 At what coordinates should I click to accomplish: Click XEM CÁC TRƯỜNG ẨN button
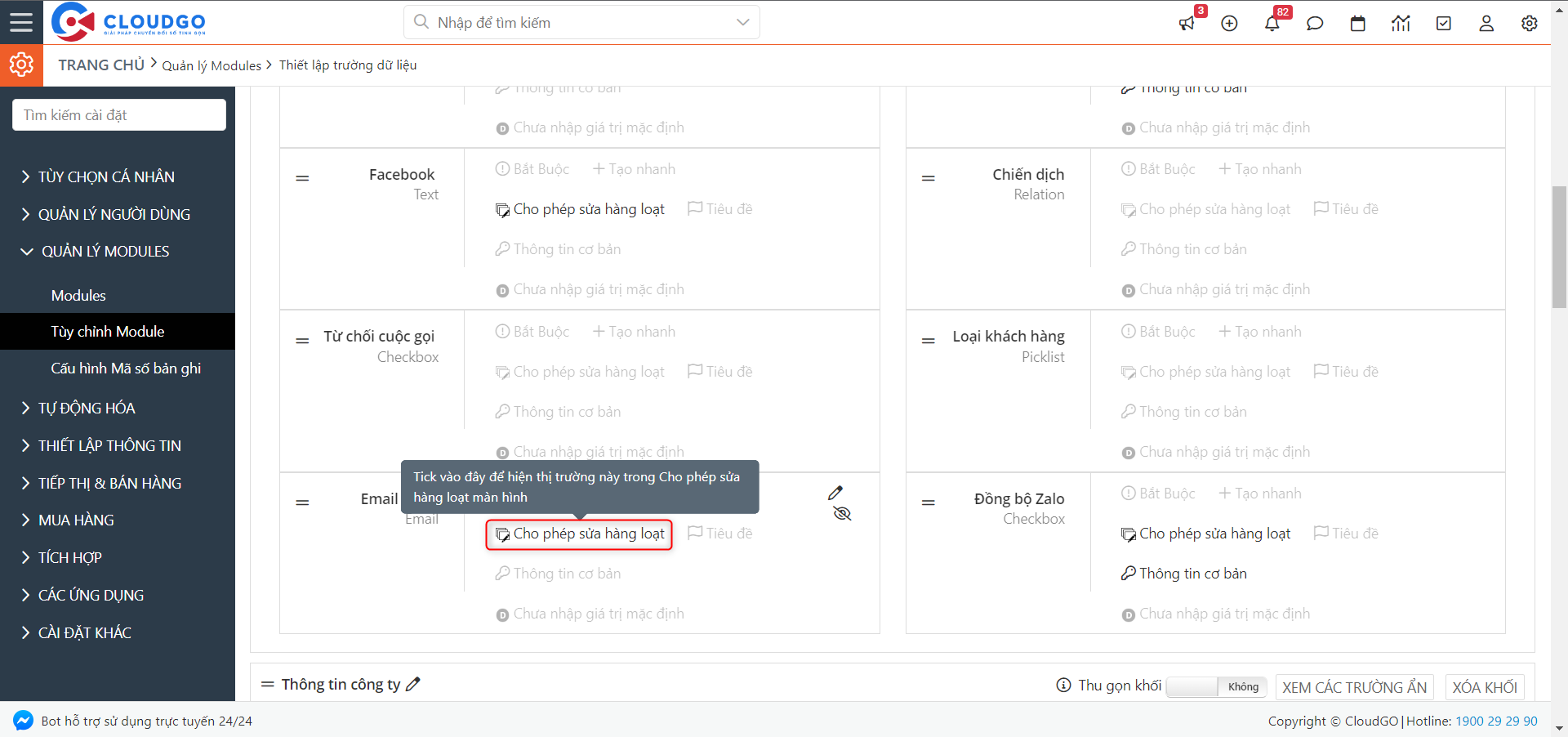pos(1354,687)
